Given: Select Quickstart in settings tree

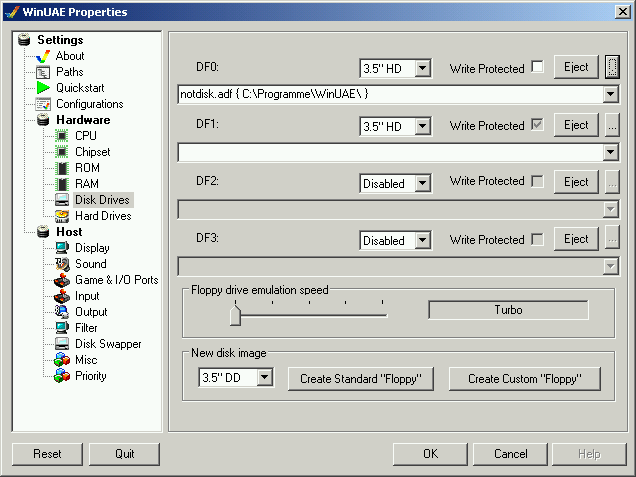Looking at the screenshot, I should point(80,88).
